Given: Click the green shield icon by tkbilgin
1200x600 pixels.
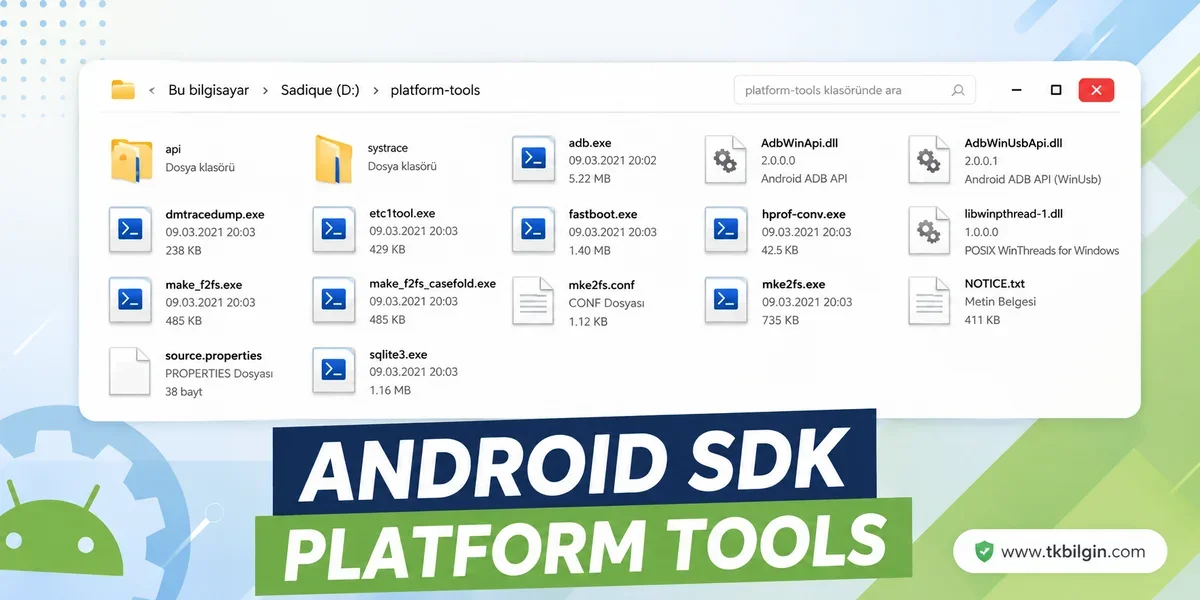Looking at the screenshot, I should pos(984,551).
